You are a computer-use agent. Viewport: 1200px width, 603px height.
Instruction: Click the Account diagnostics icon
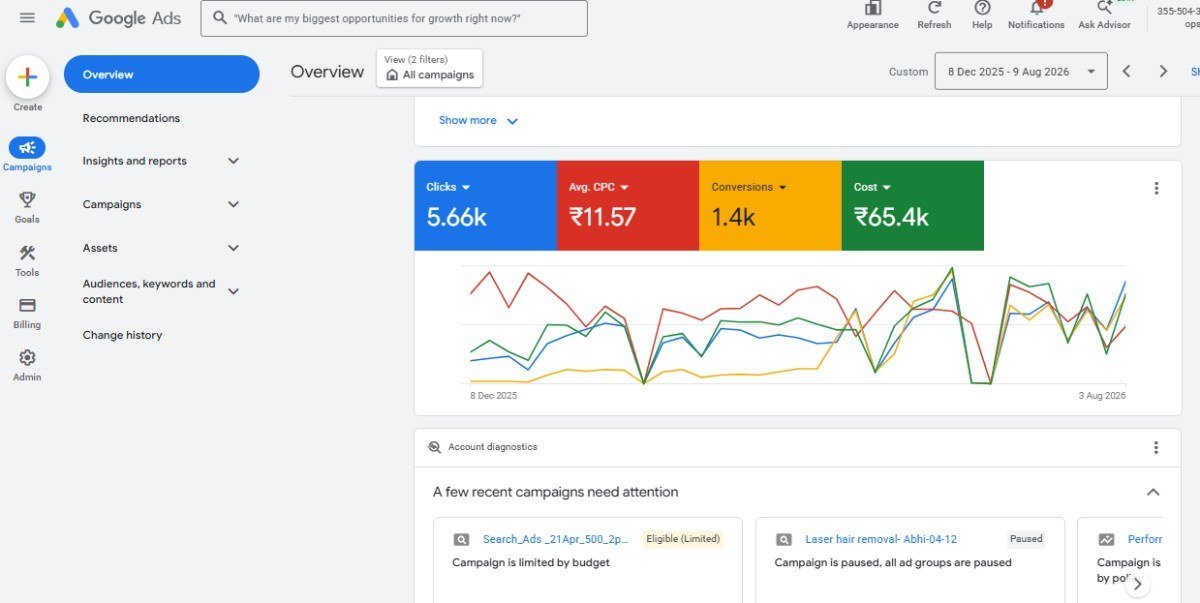434,447
